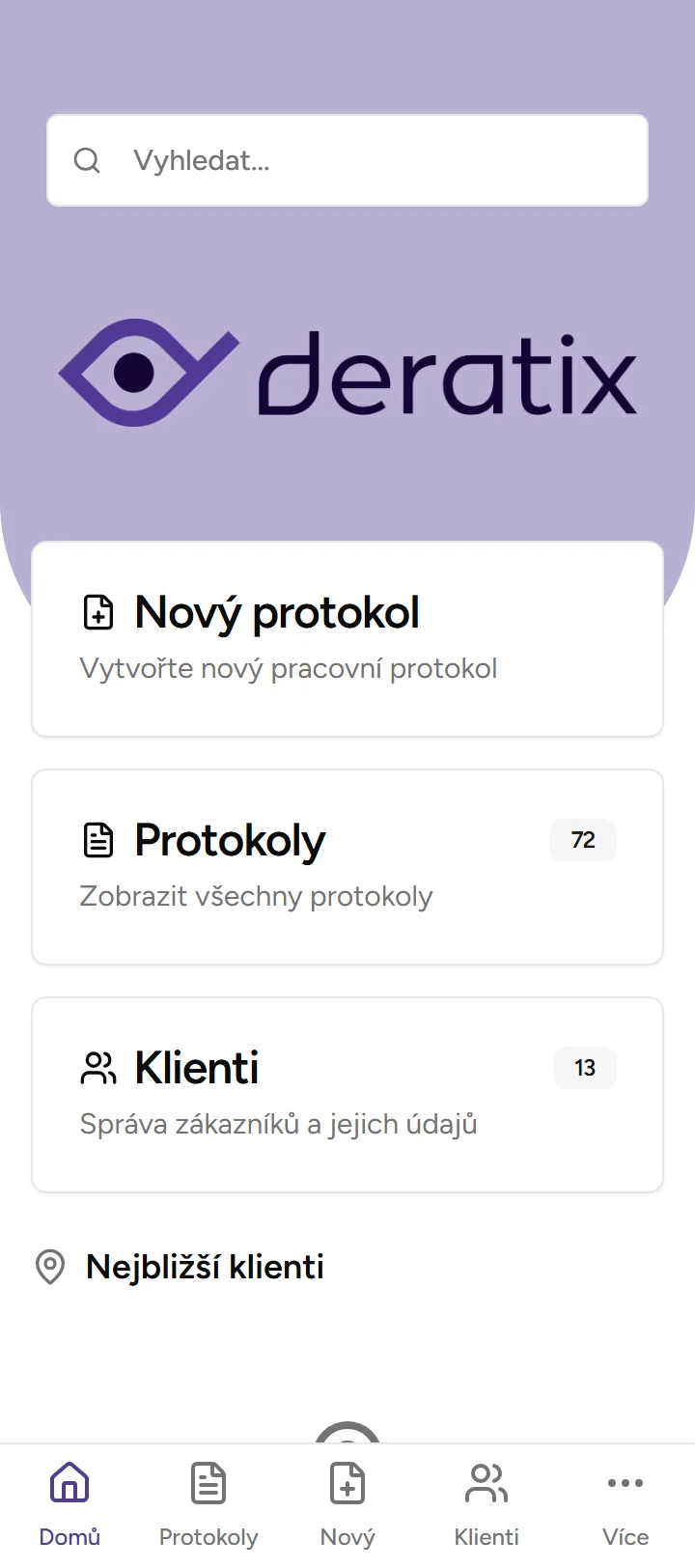Click the Klienti people icon in card
This screenshot has height=1568, width=695.
98,1069
